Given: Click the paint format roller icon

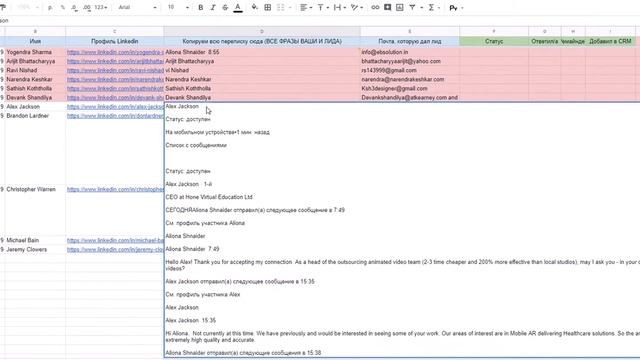Looking at the screenshot, I should point(3,7).
